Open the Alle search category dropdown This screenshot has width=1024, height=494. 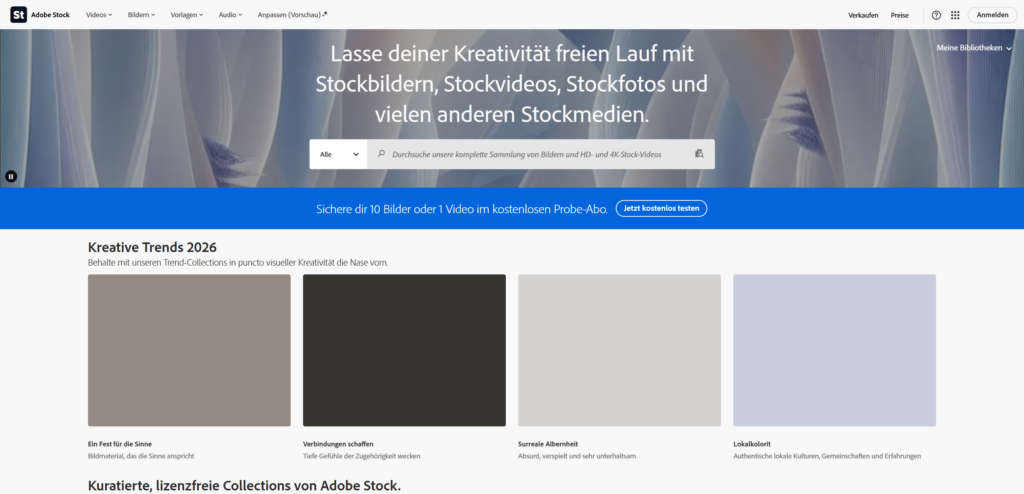pos(338,154)
